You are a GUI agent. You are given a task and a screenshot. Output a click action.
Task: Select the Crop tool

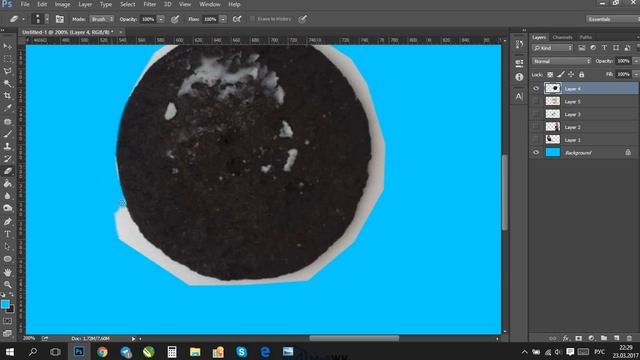click(7, 96)
